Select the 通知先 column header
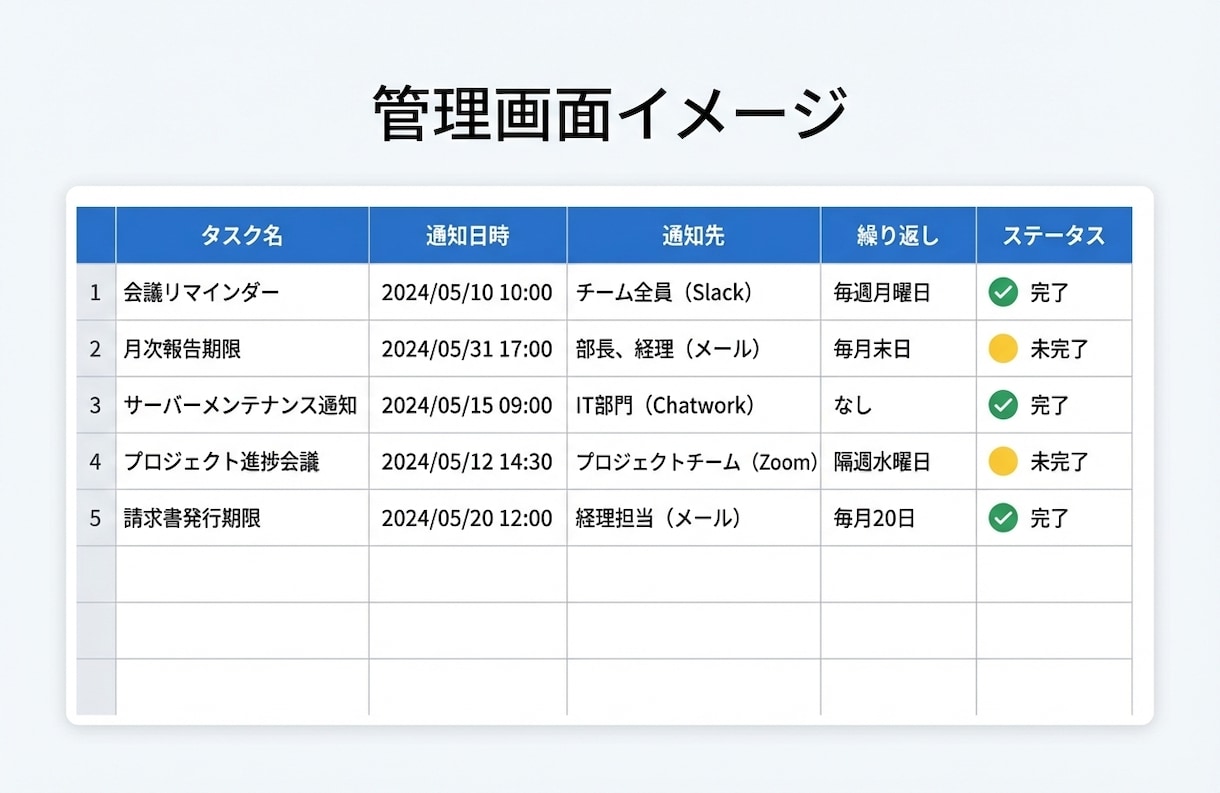The width and height of the screenshot is (1220, 793). tap(694, 235)
